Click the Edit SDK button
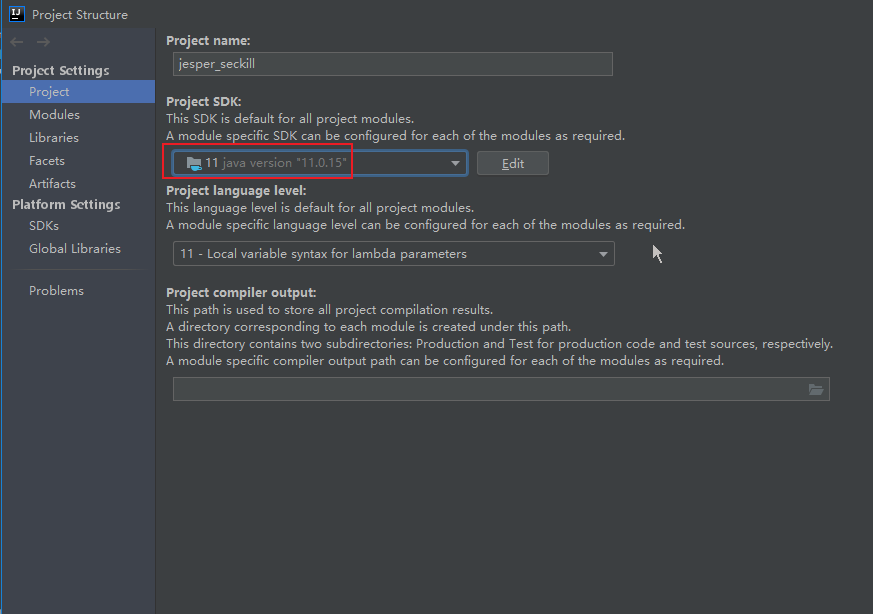The width and height of the screenshot is (873, 614). [512, 163]
